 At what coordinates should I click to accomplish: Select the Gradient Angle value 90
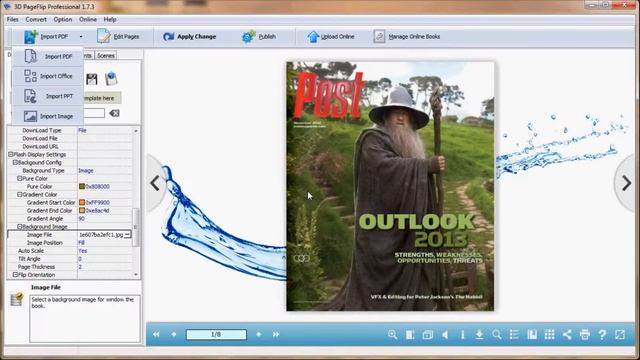pyautogui.click(x=81, y=219)
